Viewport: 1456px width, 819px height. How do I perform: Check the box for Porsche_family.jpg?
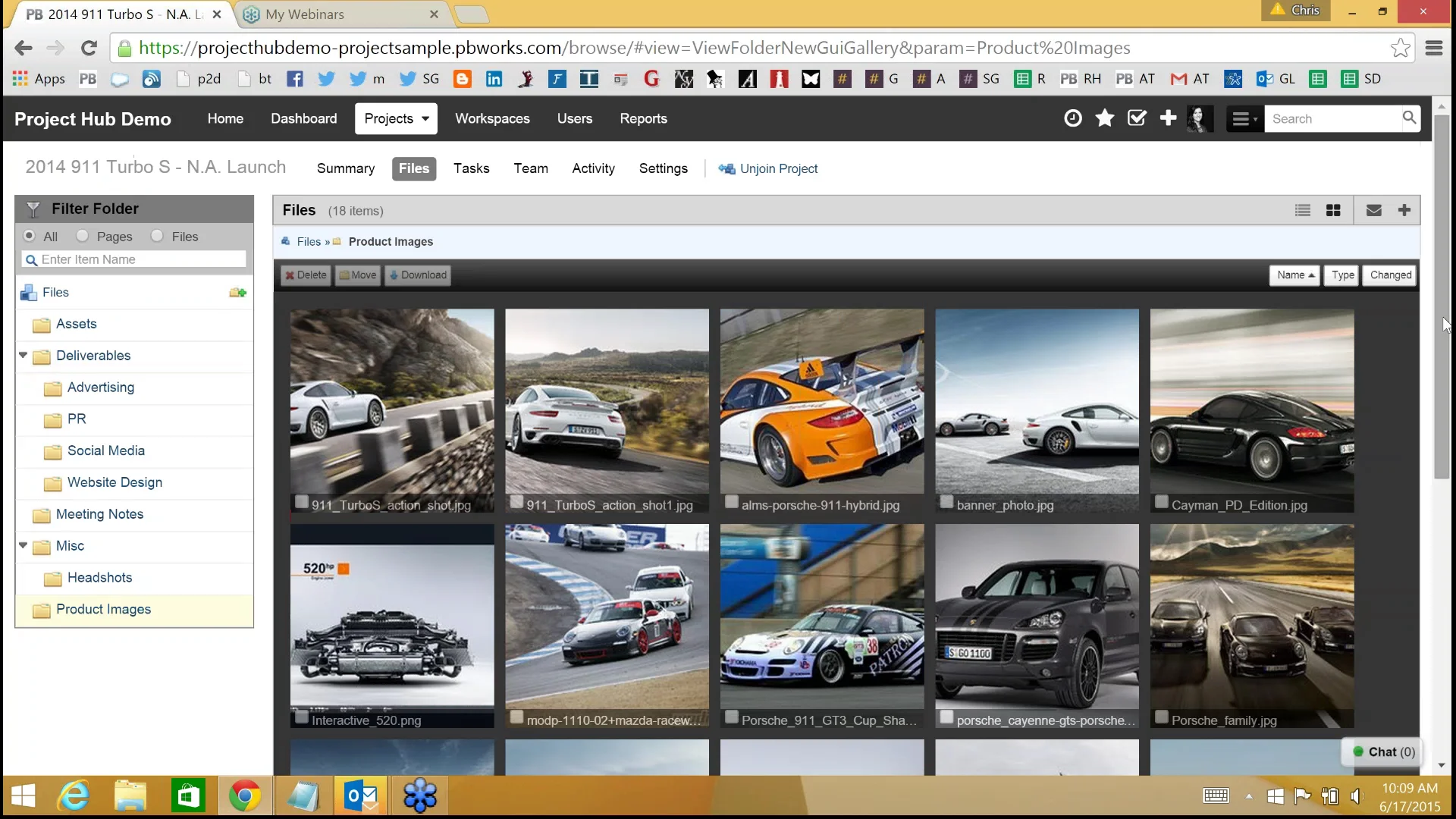[1161, 717]
